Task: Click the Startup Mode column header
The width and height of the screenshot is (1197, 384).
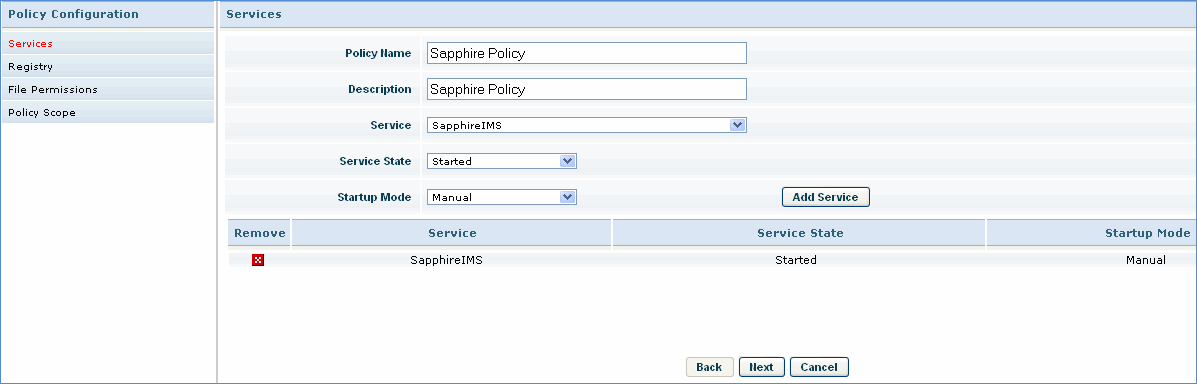Action: point(1092,233)
